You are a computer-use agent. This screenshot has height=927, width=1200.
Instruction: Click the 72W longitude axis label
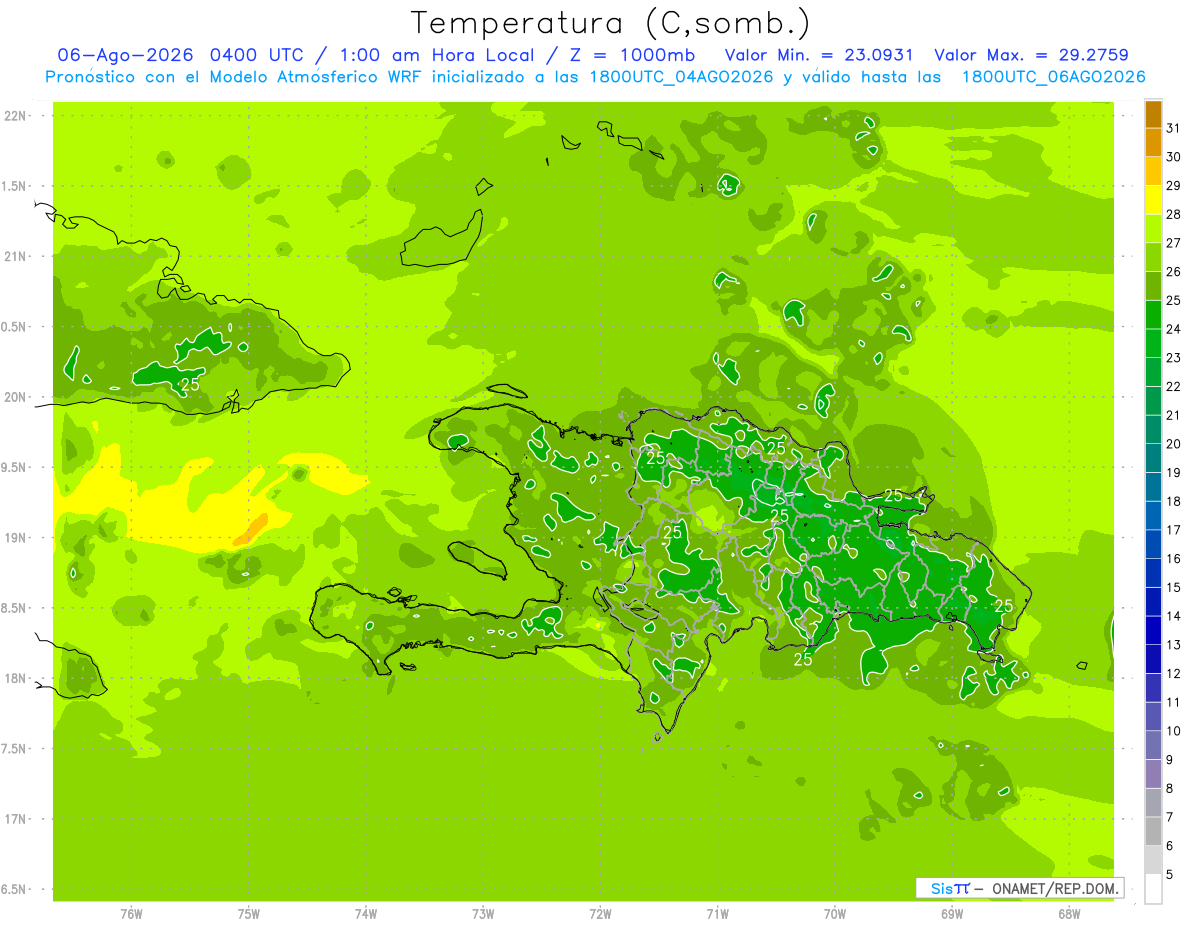(600, 914)
